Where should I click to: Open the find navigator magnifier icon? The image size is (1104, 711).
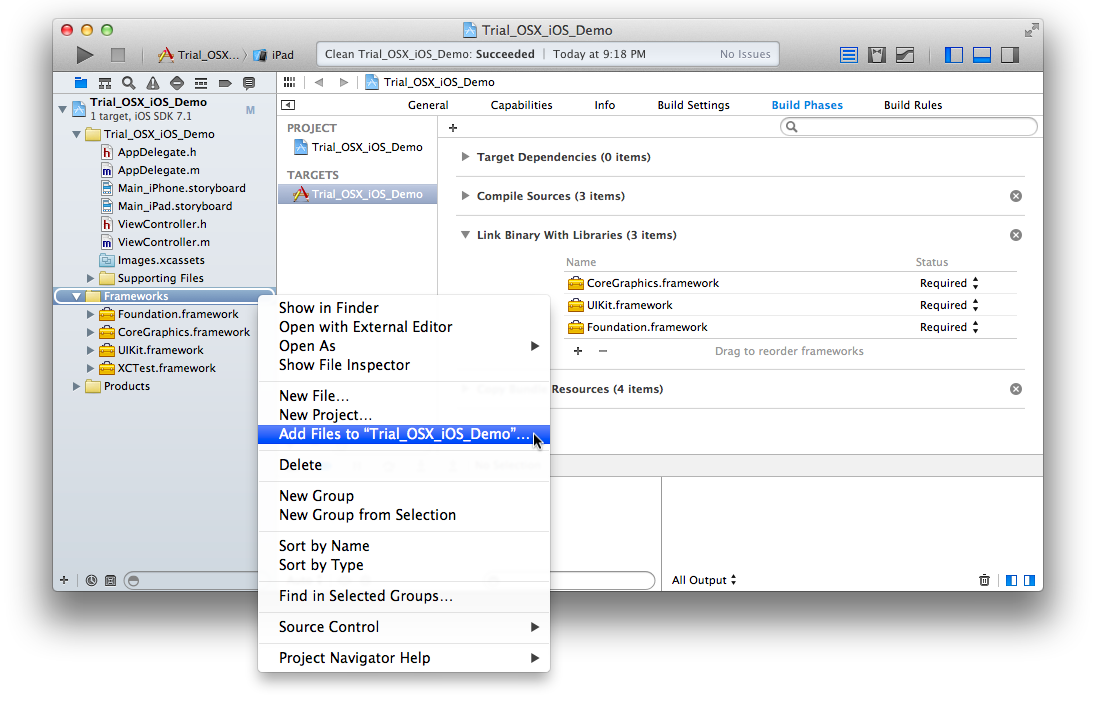tap(128, 83)
